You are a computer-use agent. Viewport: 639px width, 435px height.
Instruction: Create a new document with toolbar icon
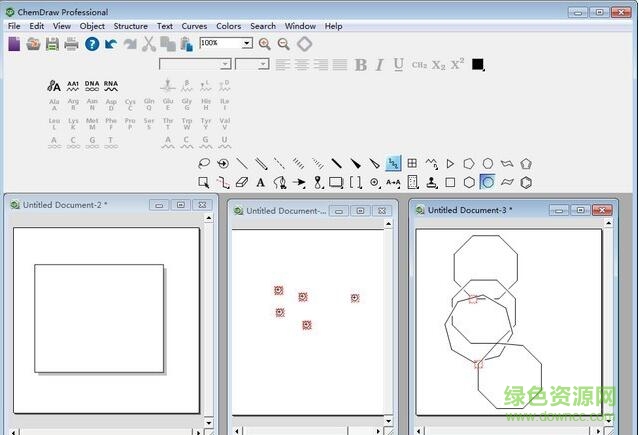[14, 44]
